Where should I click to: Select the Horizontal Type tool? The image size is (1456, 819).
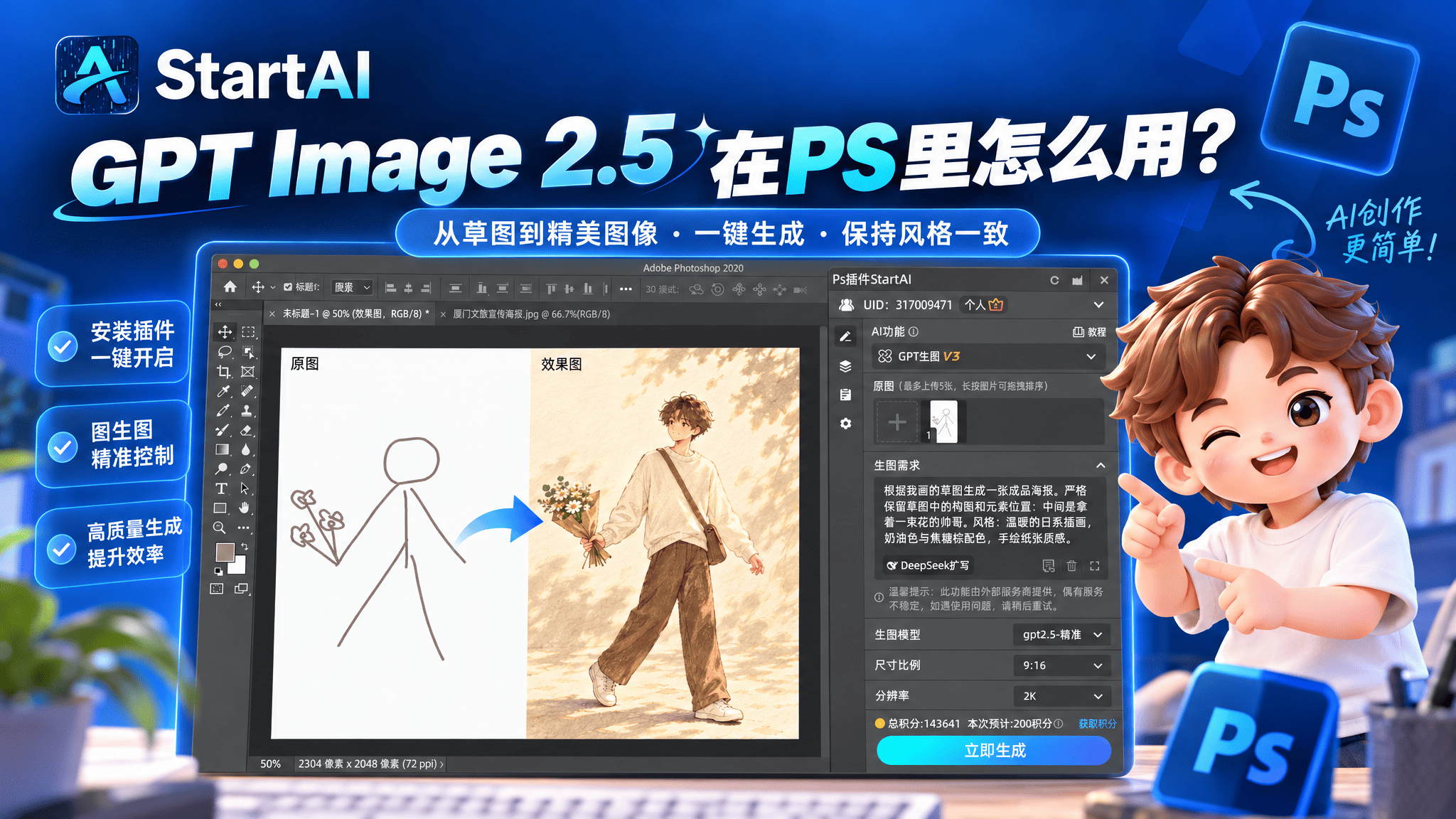pos(221,488)
